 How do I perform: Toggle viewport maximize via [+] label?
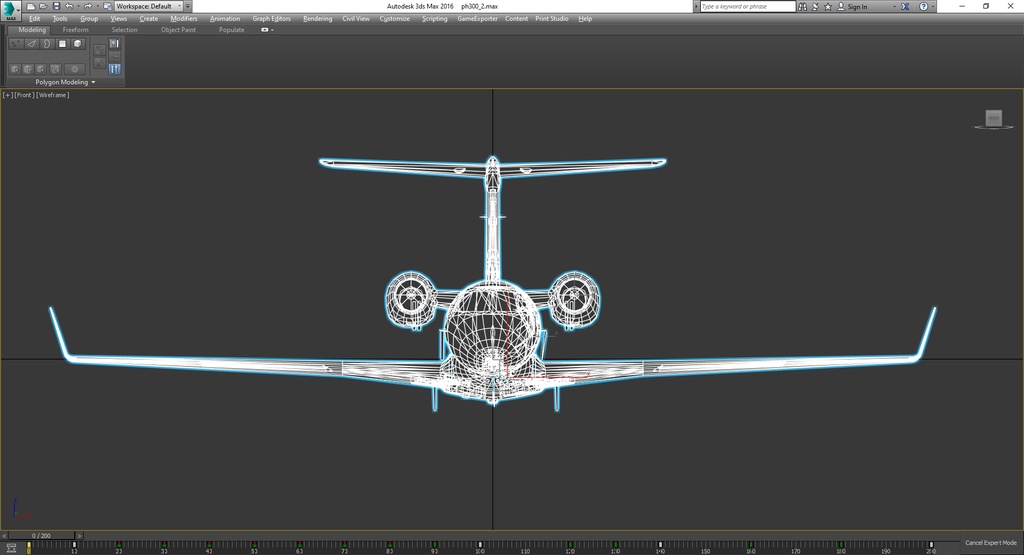coord(7,95)
